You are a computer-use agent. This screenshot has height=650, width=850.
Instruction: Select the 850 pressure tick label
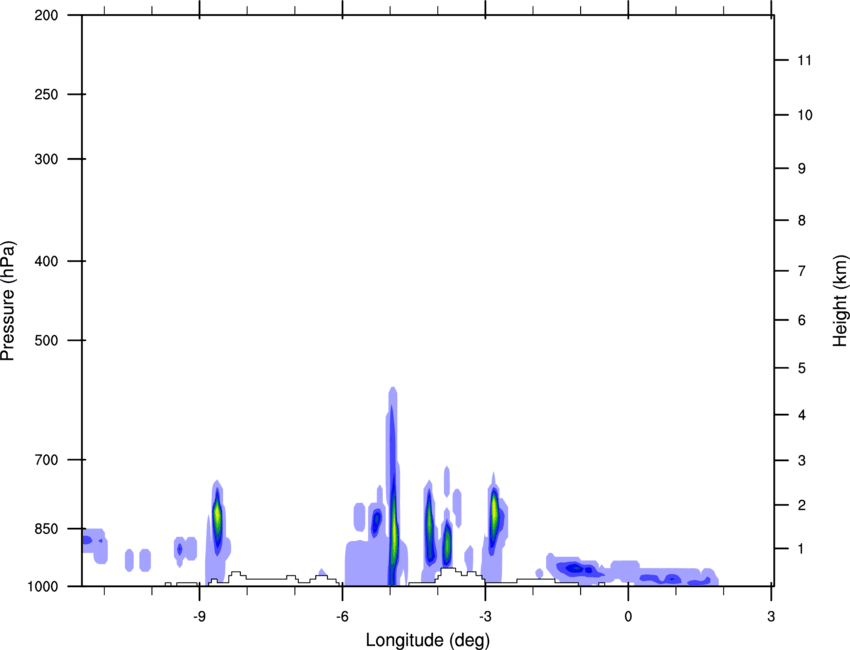pos(46,529)
